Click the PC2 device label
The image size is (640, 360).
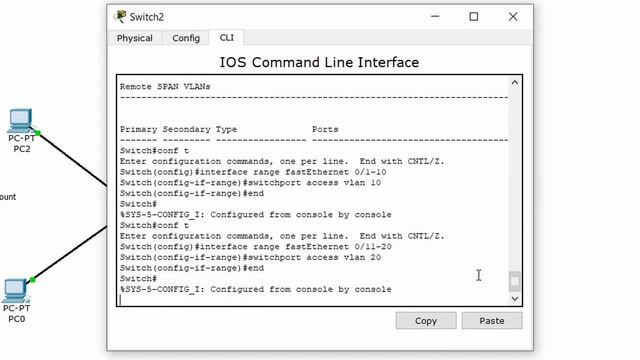pos(22,149)
